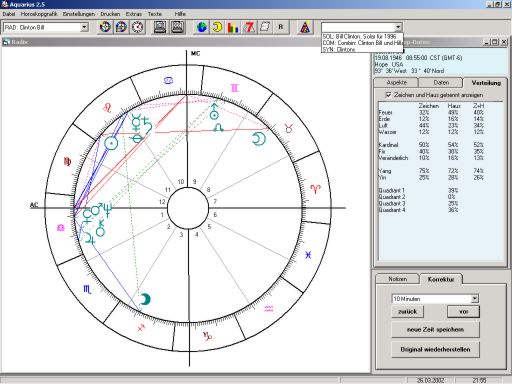Click inside the RAD: Clinton Bill field

42,27
